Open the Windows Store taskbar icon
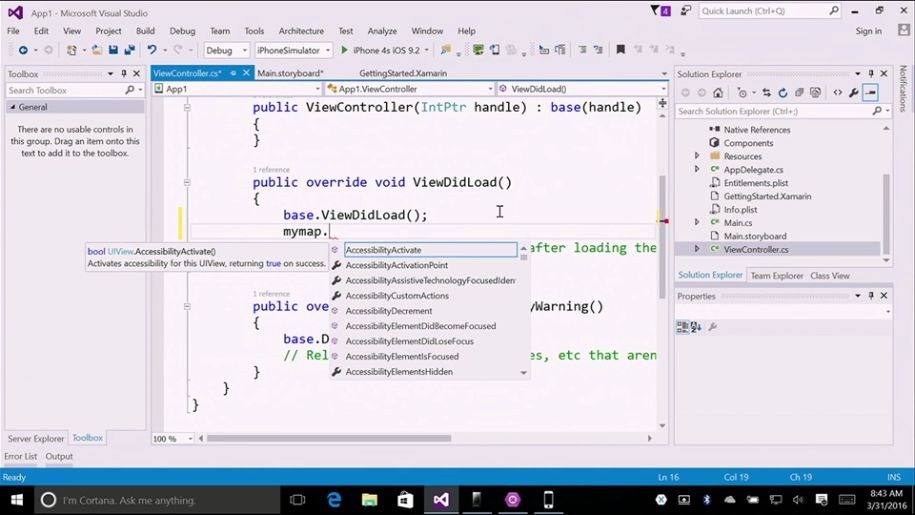This screenshot has width=915, height=515. [x=405, y=500]
